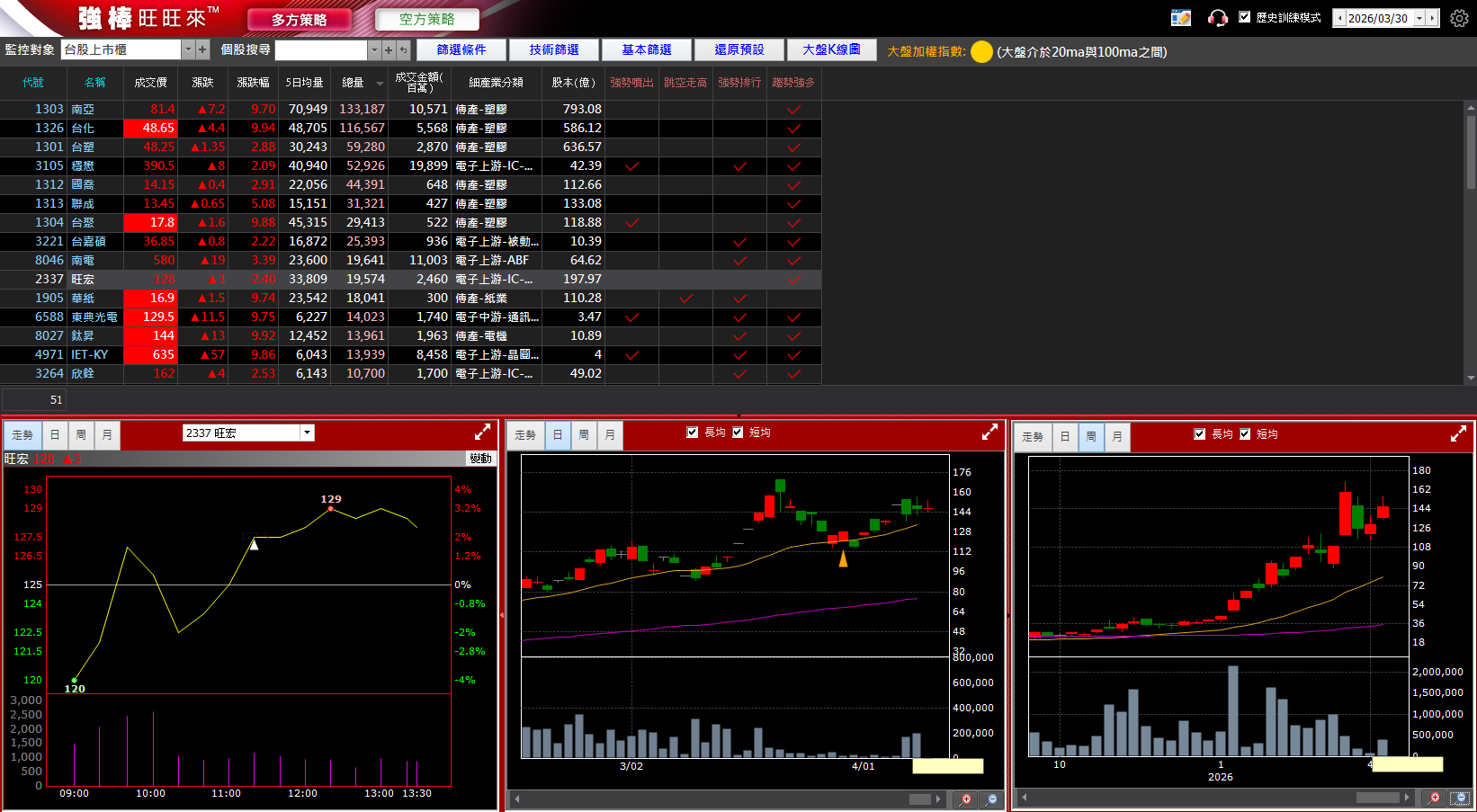Screen dimensions: 1477x812
Task: Click 強勢噴出 checkmark for 穩懋 row
Action: click(632, 166)
